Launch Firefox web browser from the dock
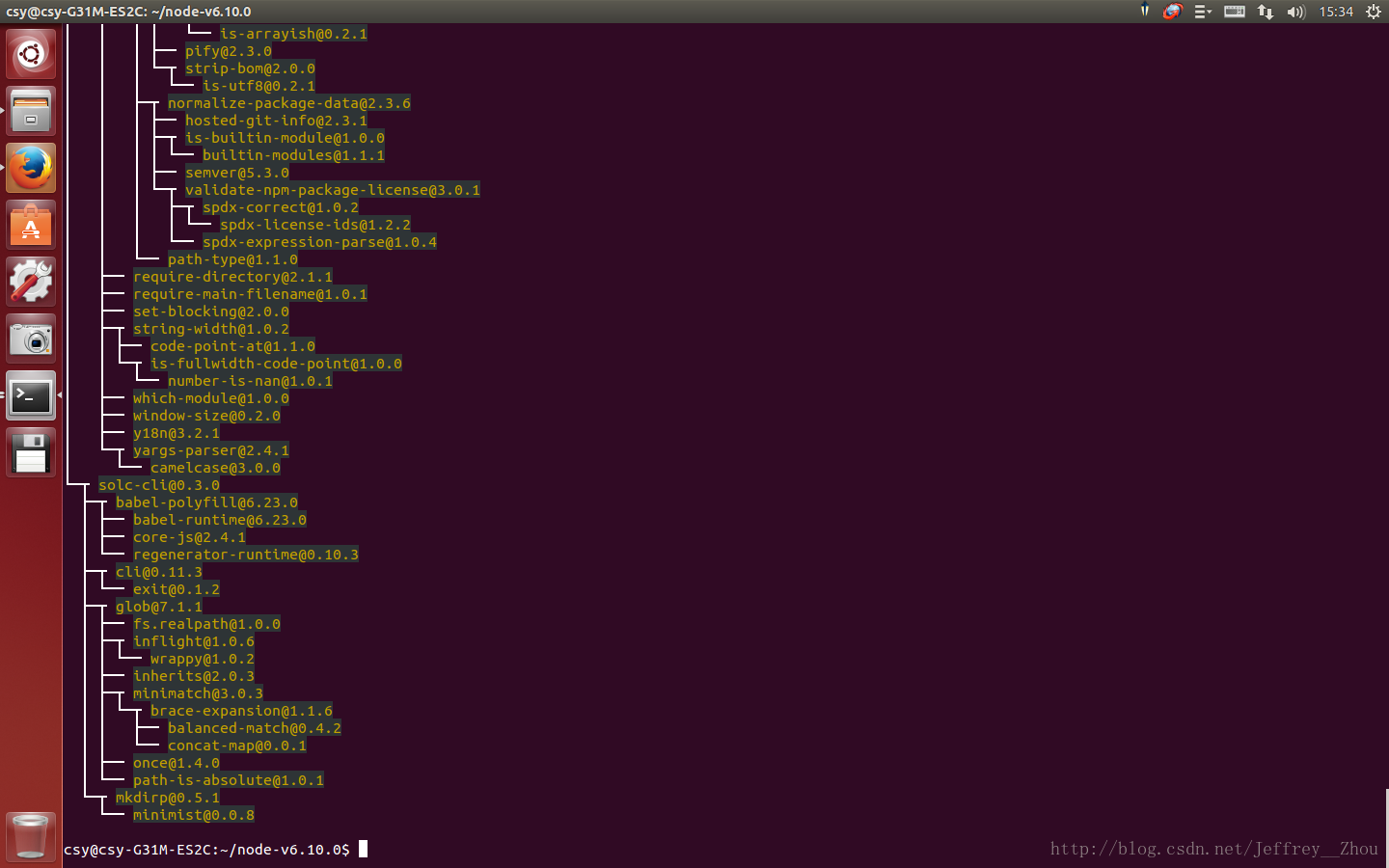The image size is (1389, 868). (31, 168)
